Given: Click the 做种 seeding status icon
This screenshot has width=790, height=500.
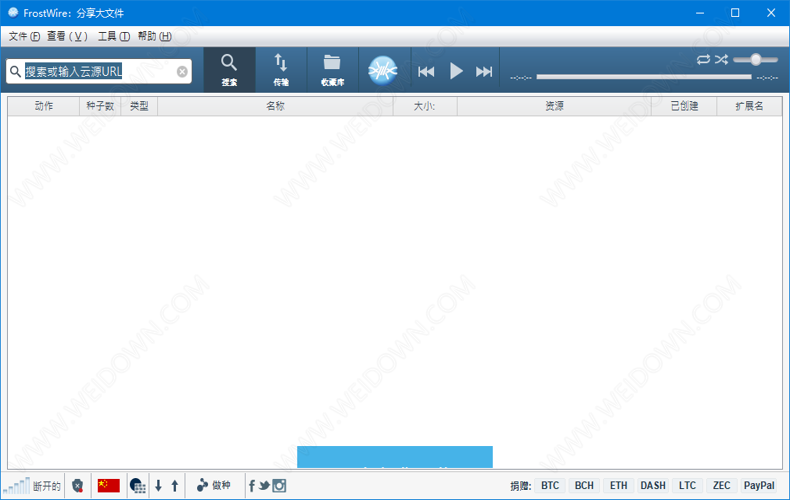Looking at the screenshot, I should tap(213, 485).
